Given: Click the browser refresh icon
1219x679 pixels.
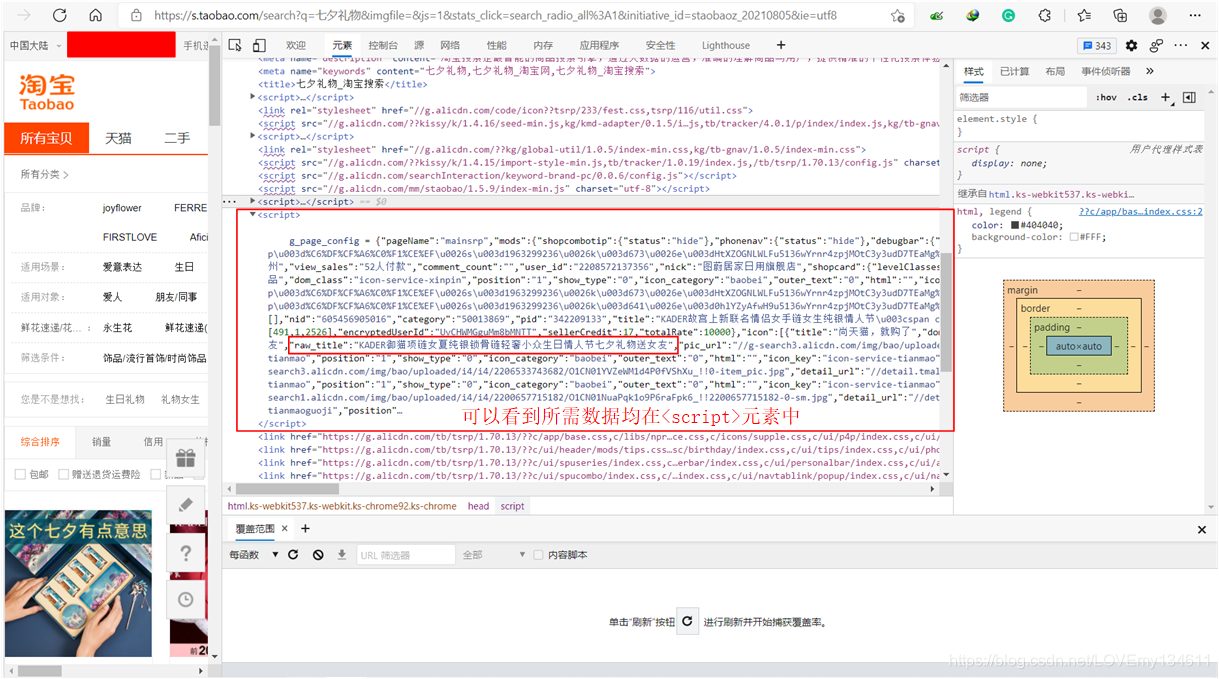Looking at the screenshot, I should tap(60, 16).
